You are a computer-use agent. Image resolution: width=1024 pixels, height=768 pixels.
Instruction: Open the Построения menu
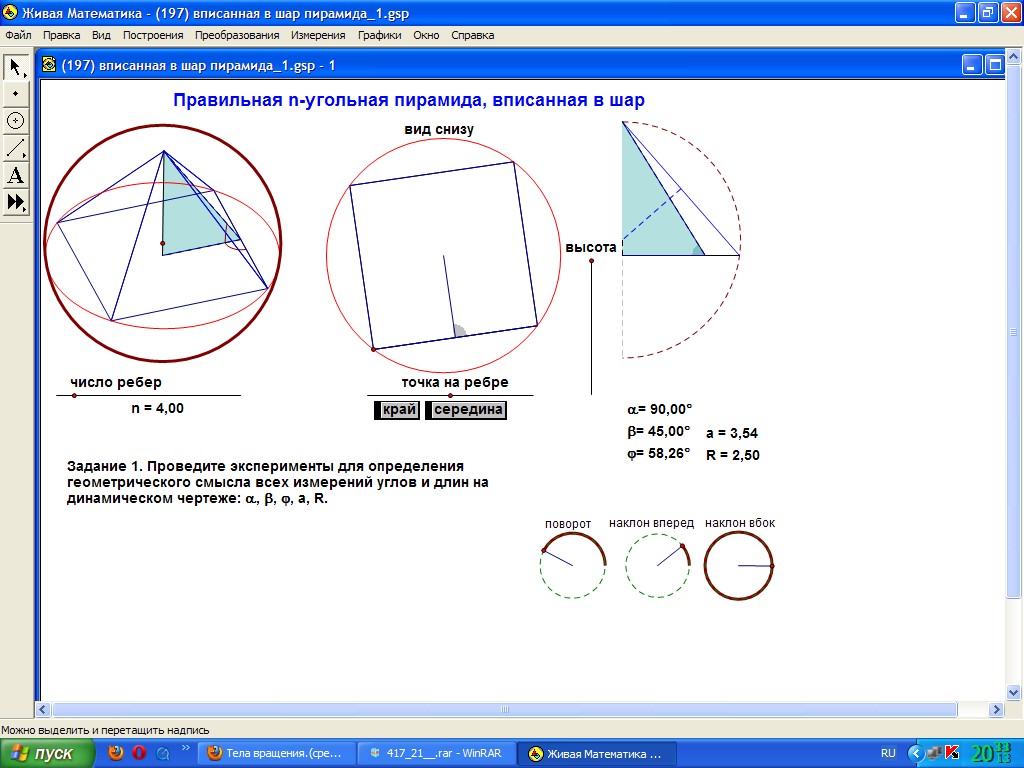point(153,35)
